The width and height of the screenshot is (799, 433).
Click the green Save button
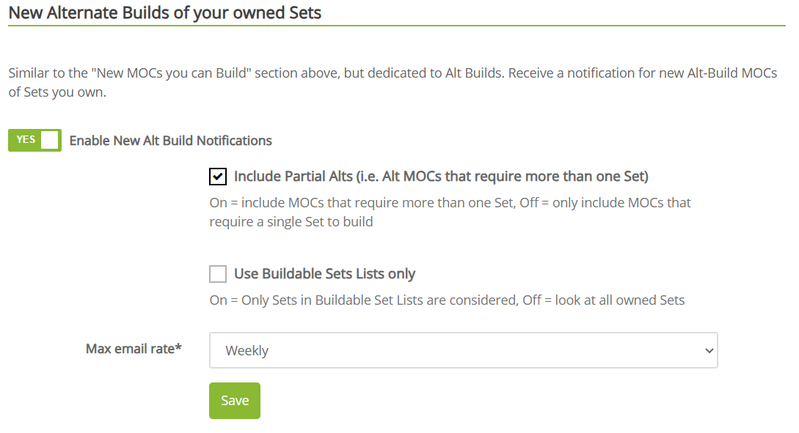point(235,400)
